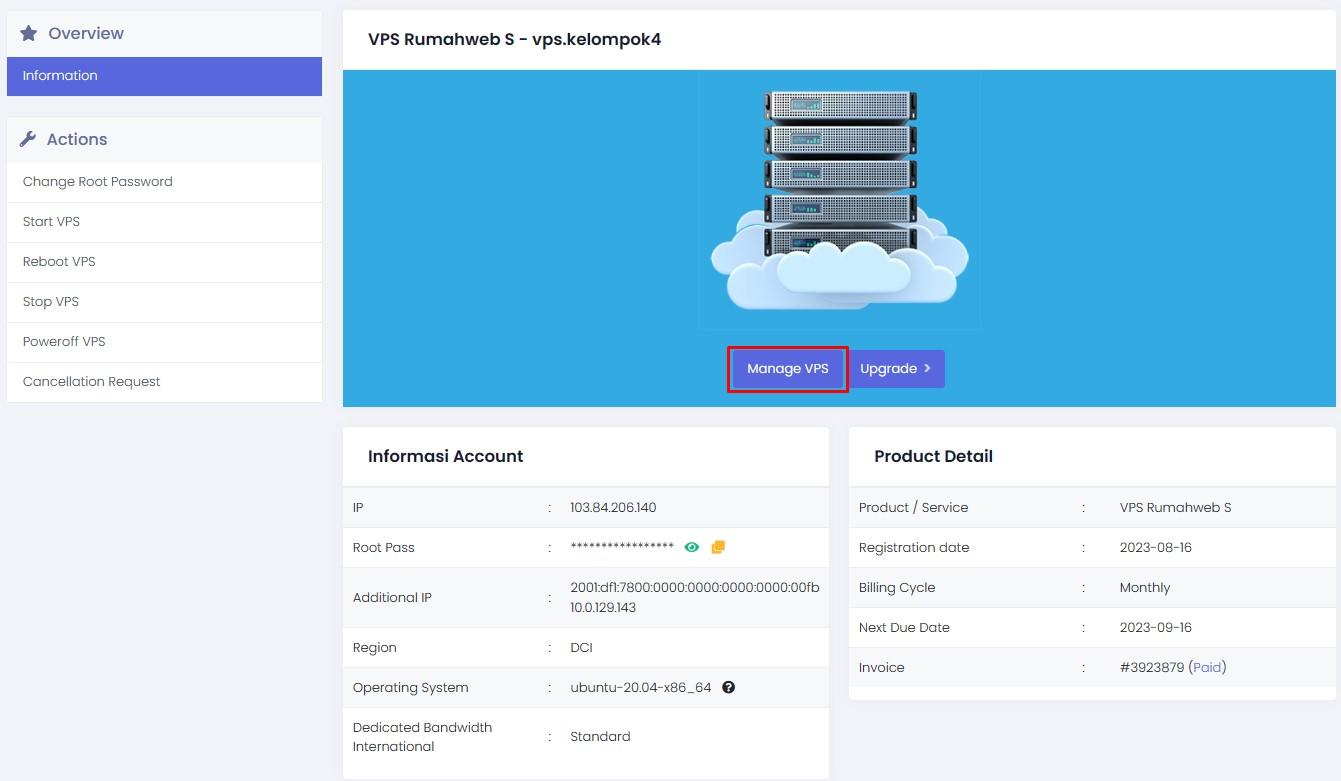Viewport: 1341px width, 781px height.
Task: Select the Upgrade button chevron arrow
Action: 927,369
